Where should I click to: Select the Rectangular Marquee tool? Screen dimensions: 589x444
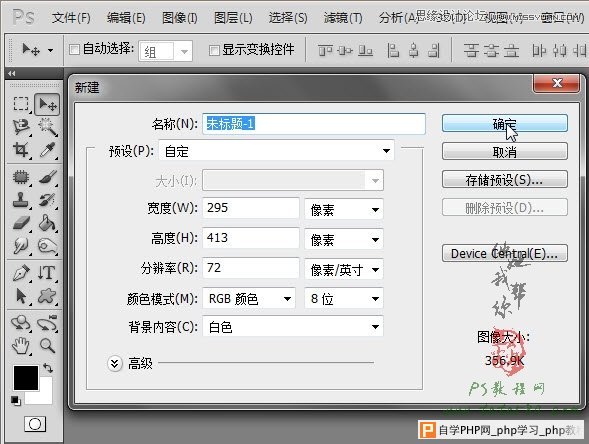(x=21, y=104)
